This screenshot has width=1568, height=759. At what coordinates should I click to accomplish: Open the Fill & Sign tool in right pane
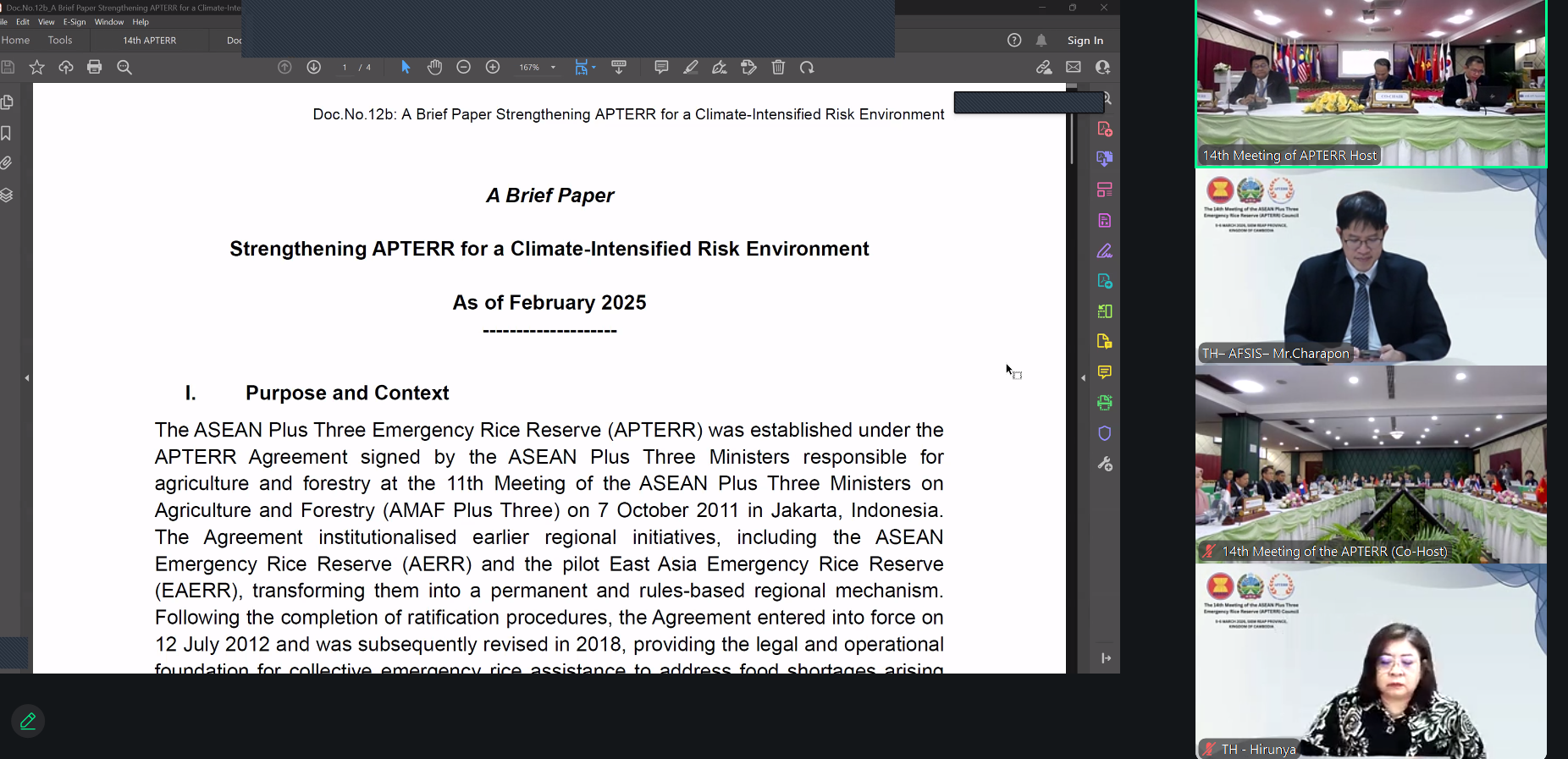pos(1104,251)
